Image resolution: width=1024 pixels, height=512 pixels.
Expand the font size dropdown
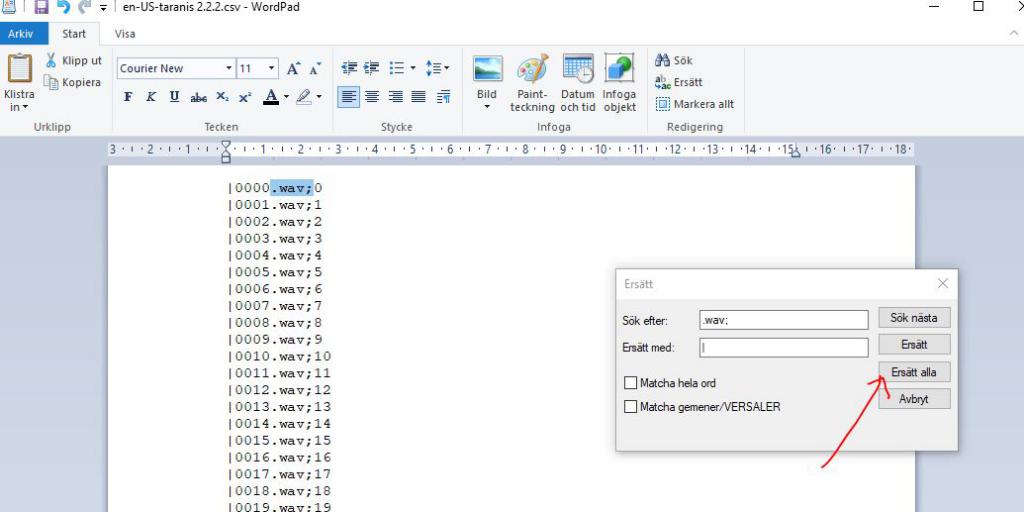pos(272,69)
